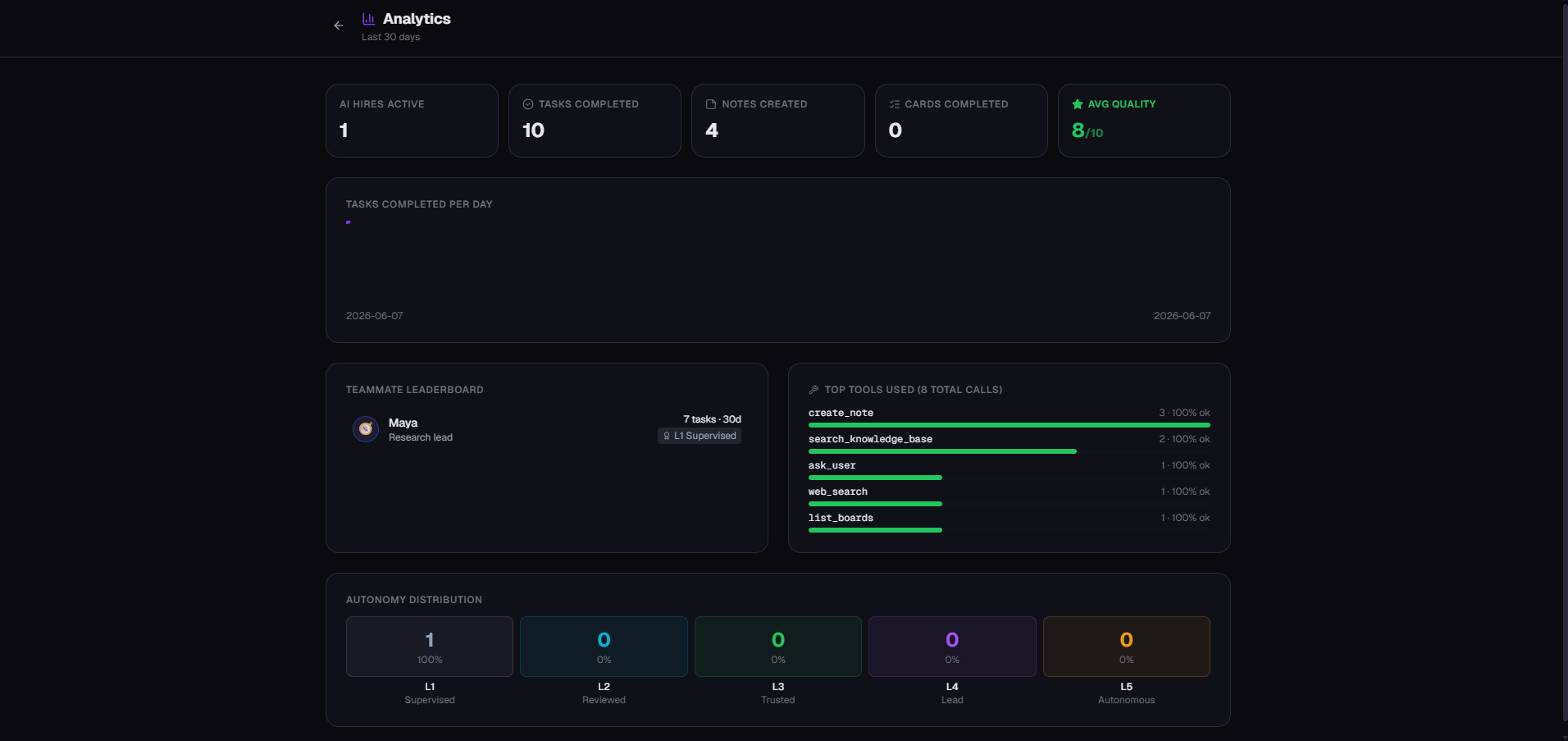The width and height of the screenshot is (1568, 741).
Task: Click the badge icon in L1 Supervised tag
Action: pyautogui.click(x=667, y=436)
